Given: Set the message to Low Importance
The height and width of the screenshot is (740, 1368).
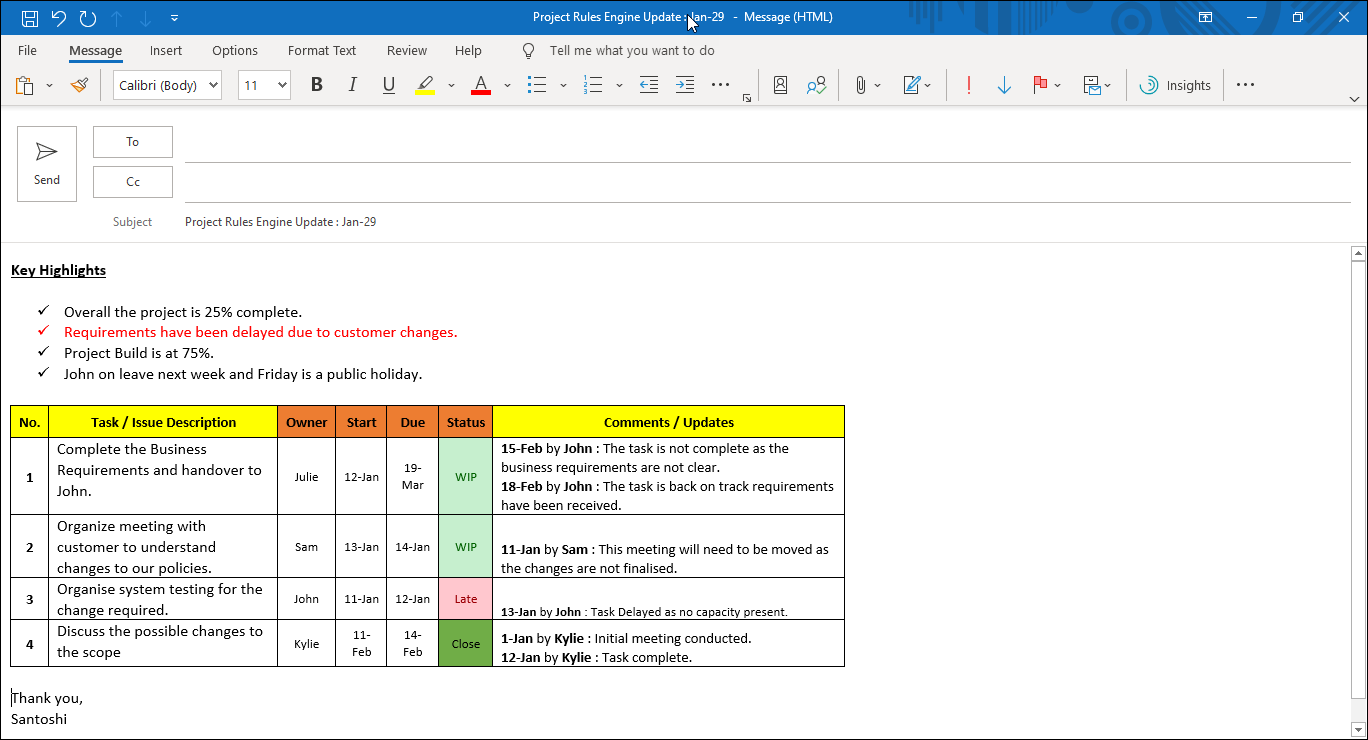Looking at the screenshot, I should click(x=1004, y=85).
